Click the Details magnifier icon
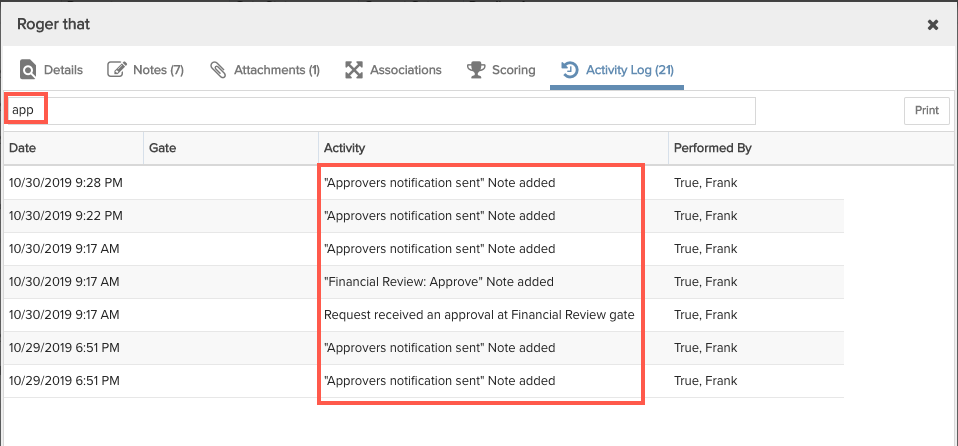The image size is (958, 446). click(x=28, y=70)
